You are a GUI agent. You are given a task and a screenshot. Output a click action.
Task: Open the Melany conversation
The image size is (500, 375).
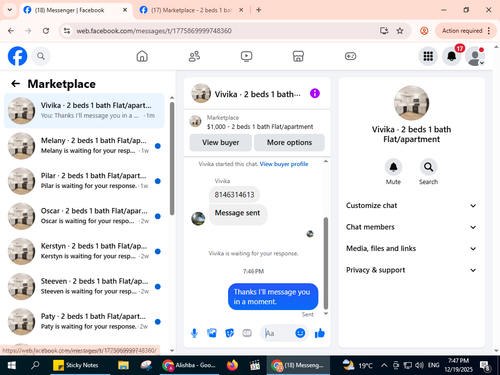84,146
